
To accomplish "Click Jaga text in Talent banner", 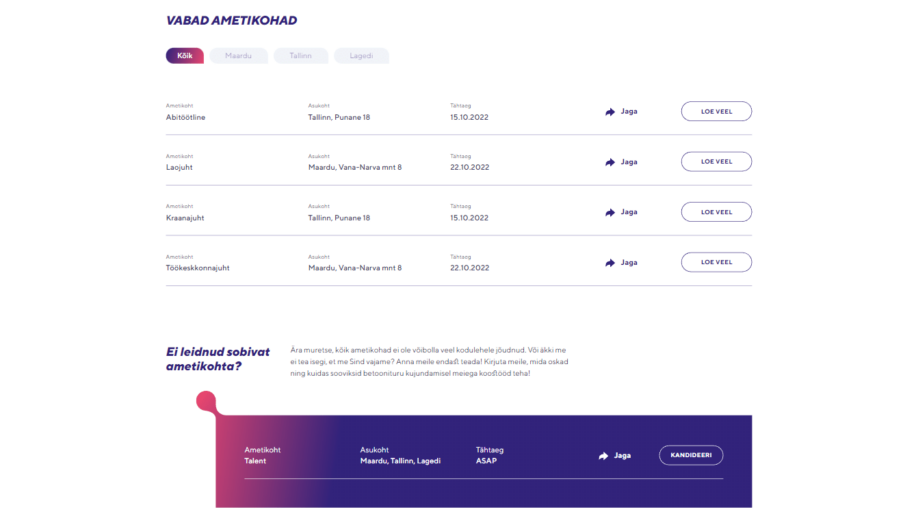I will point(622,456).
